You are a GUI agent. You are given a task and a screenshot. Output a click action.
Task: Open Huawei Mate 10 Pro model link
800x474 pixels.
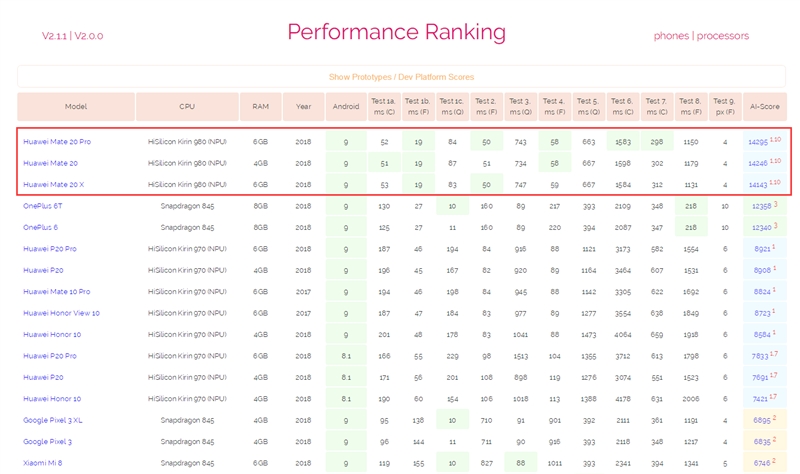click(57, 291)
